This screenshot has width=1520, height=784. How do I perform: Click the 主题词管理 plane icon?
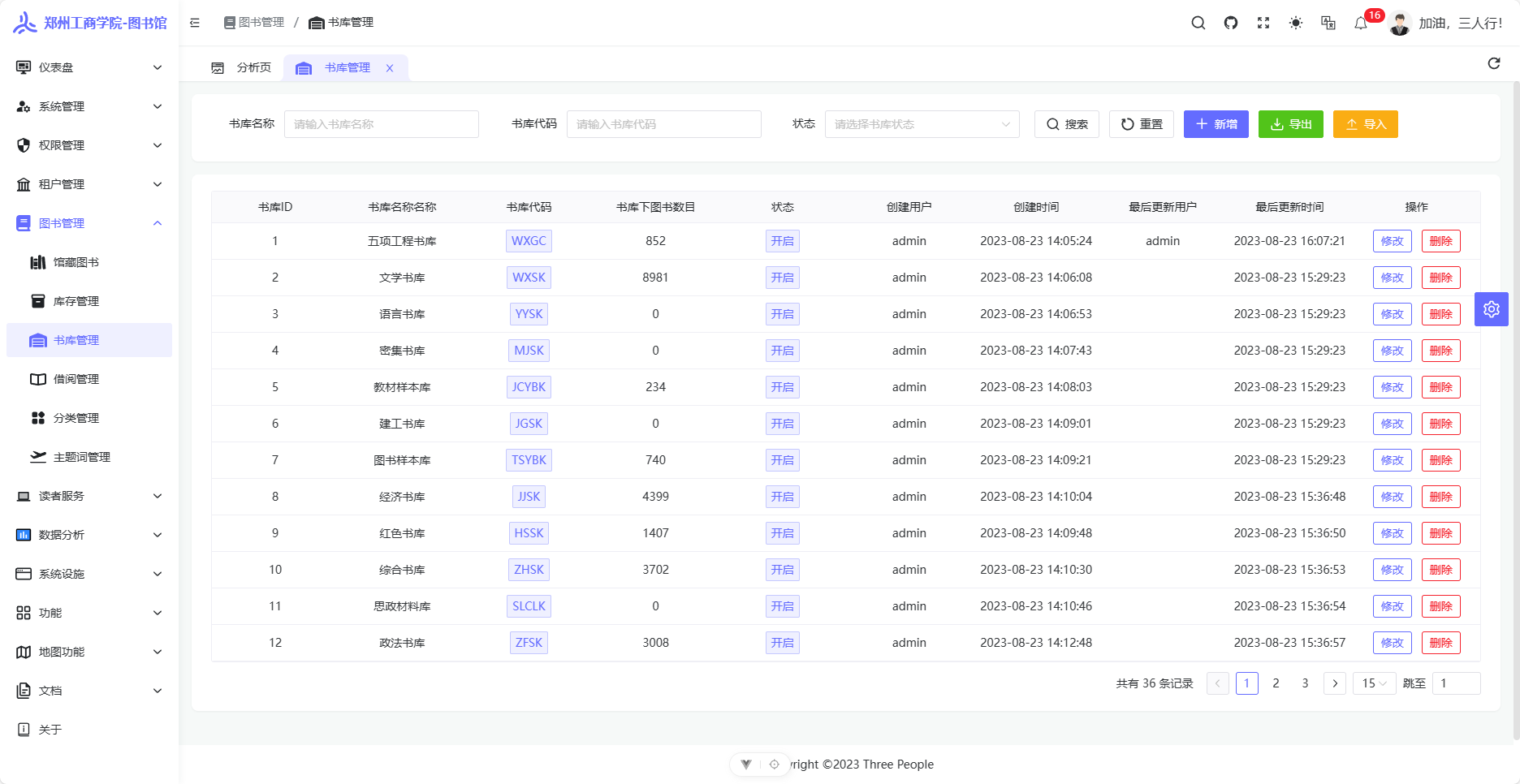coord(38,457)
